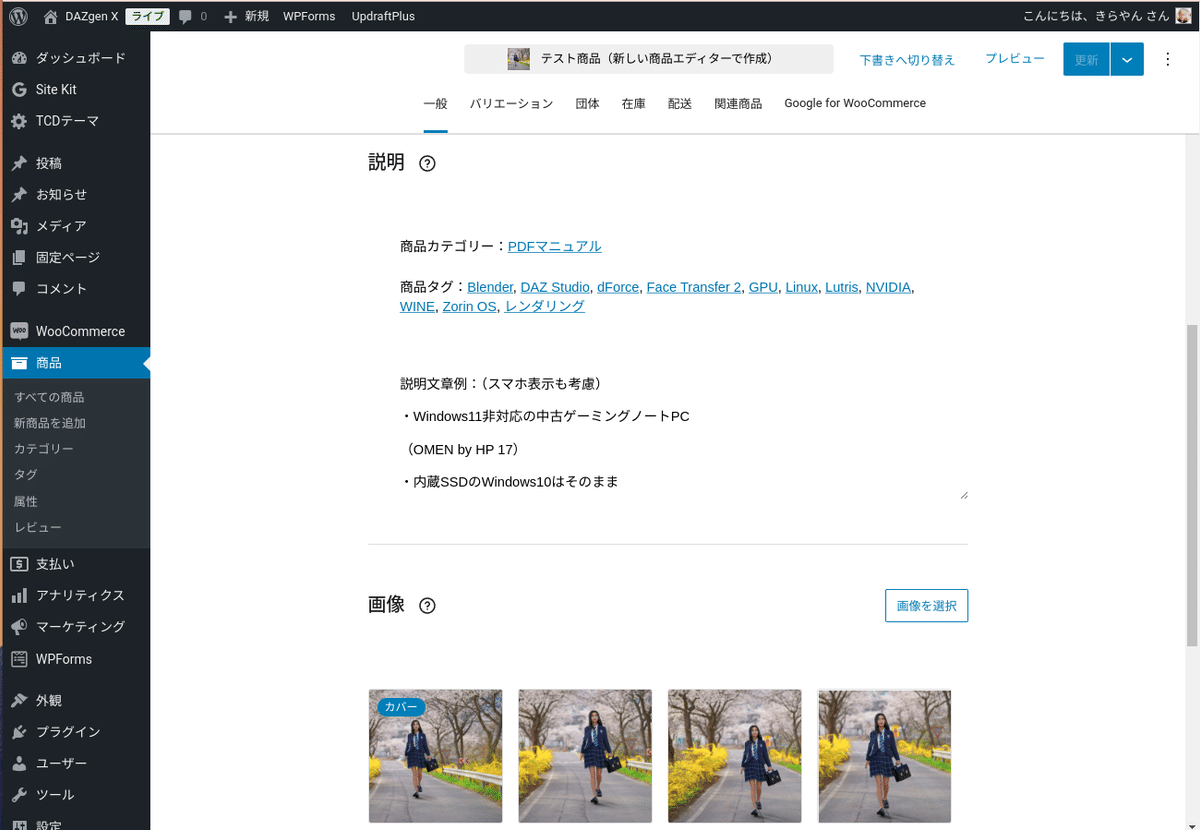Image resolution: width=1200 pixels, height=830 pixels.
Task: Switch to the 配送 tab
Action: (x=680, y=103)
